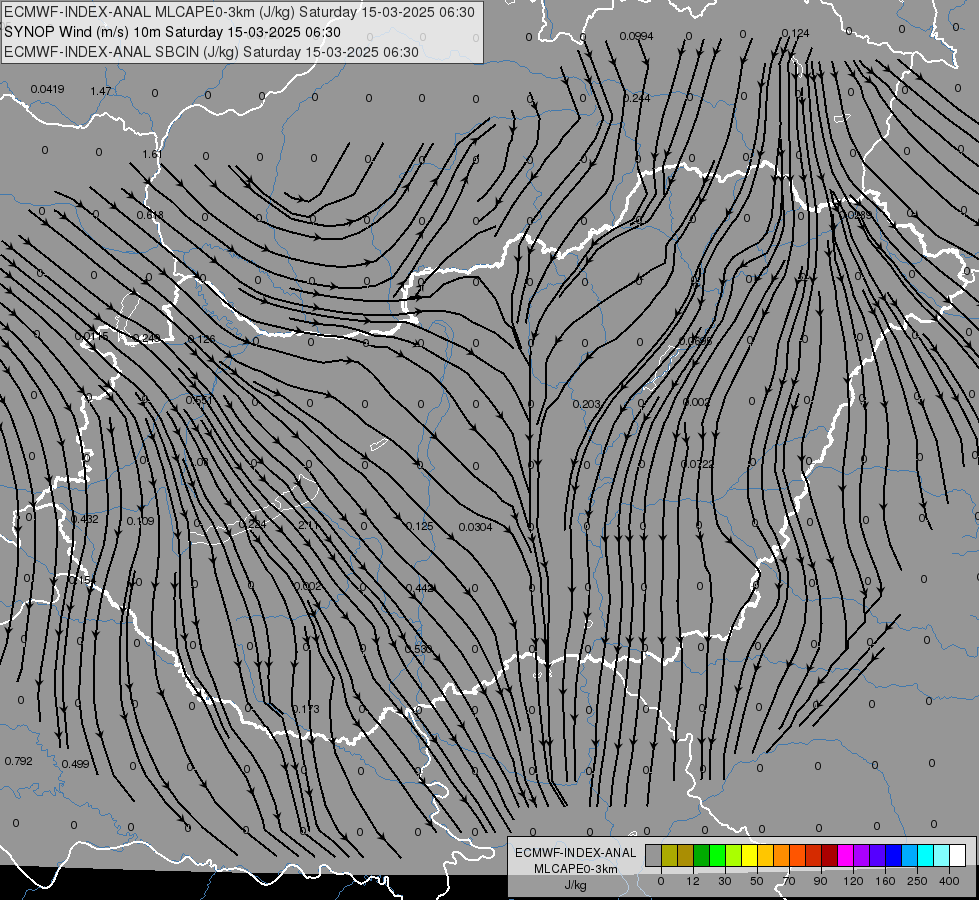The width and height of the screenshot is (979, 900).
Task: Click the legend tick label 160
Action: pyautogui.click(x=885, y=881)
